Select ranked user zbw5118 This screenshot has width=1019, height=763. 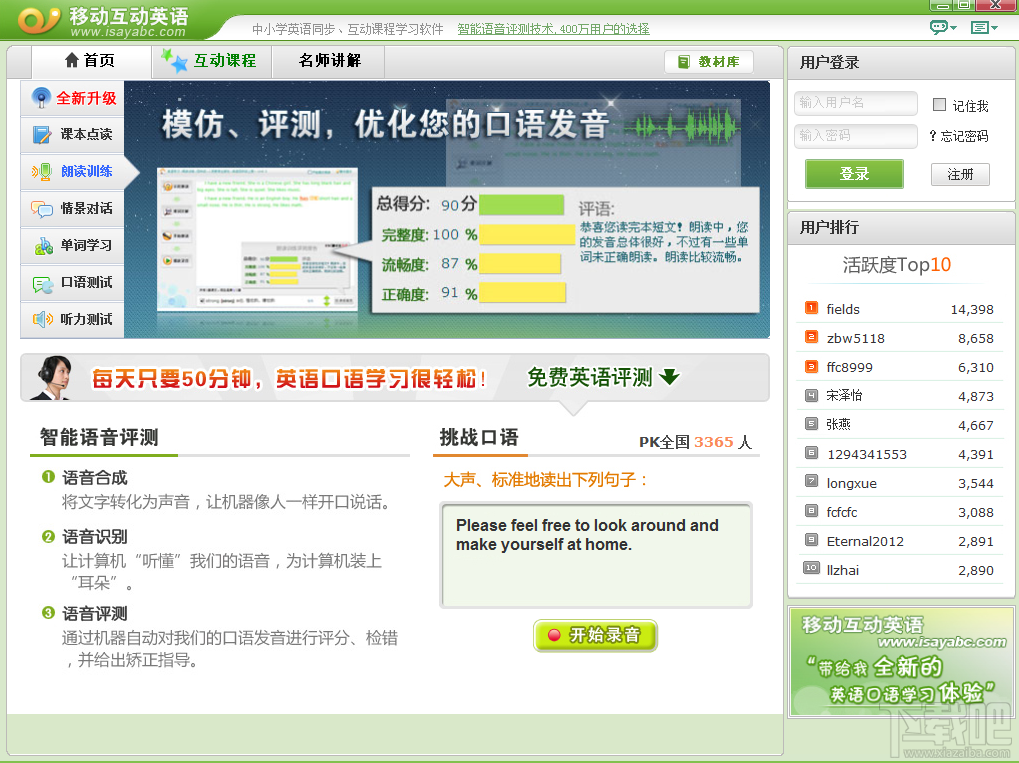coord(899,338)
